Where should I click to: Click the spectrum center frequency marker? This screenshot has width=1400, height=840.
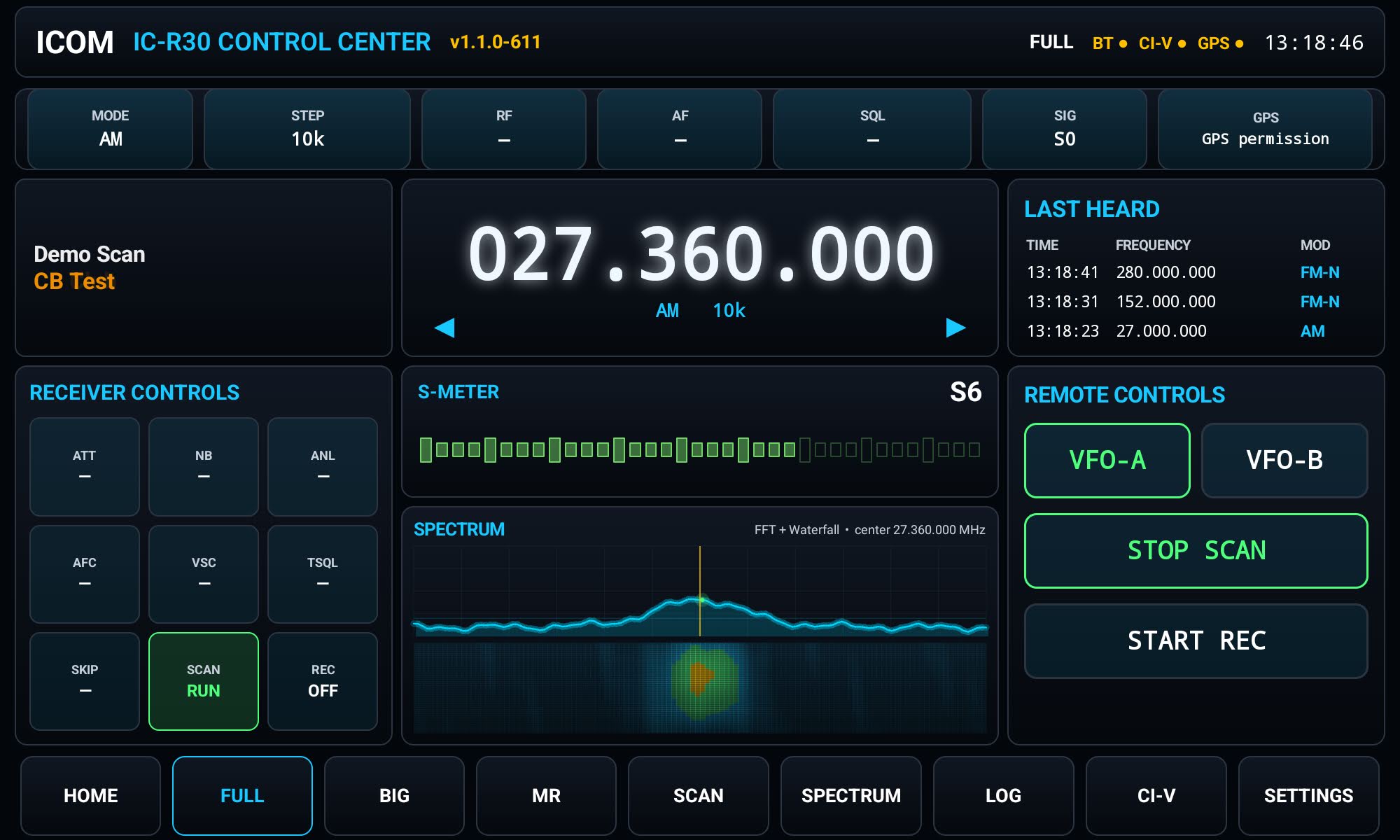pyautogui.click(x=700, y=591)
